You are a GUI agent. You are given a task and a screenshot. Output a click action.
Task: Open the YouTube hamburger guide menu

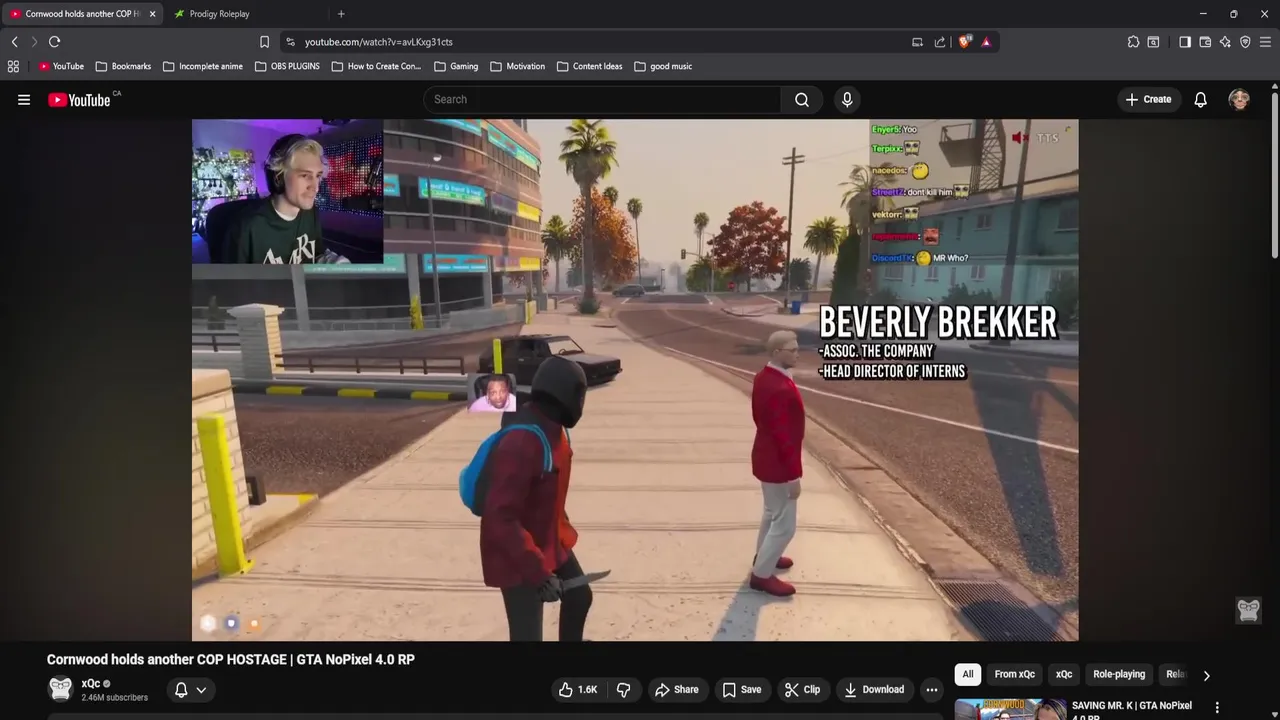pos(24,99)
